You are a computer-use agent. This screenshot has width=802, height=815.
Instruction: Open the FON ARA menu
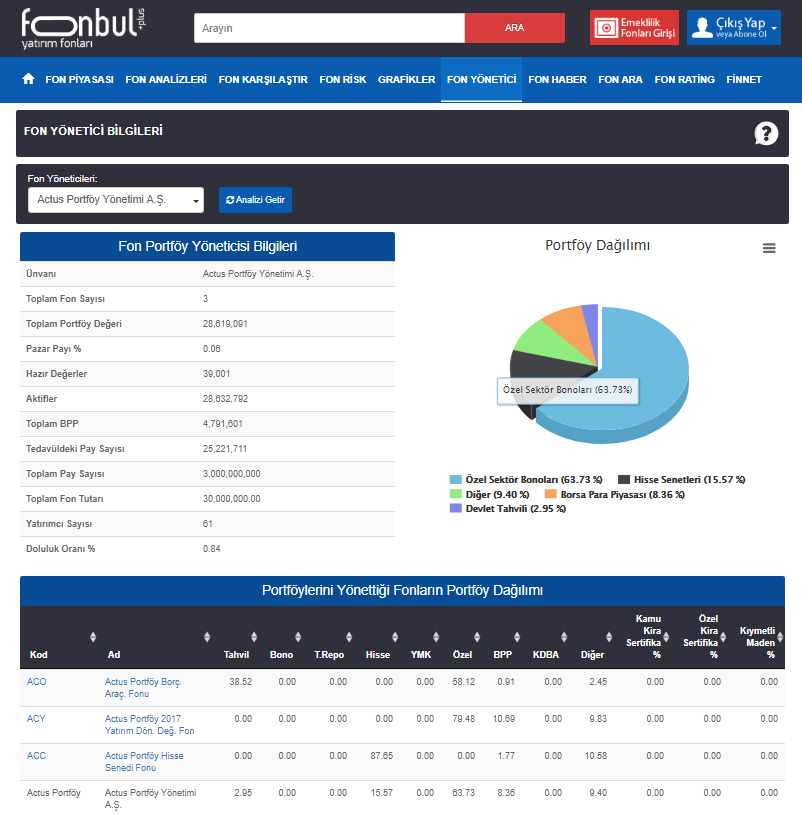click(x=620, y=80)
